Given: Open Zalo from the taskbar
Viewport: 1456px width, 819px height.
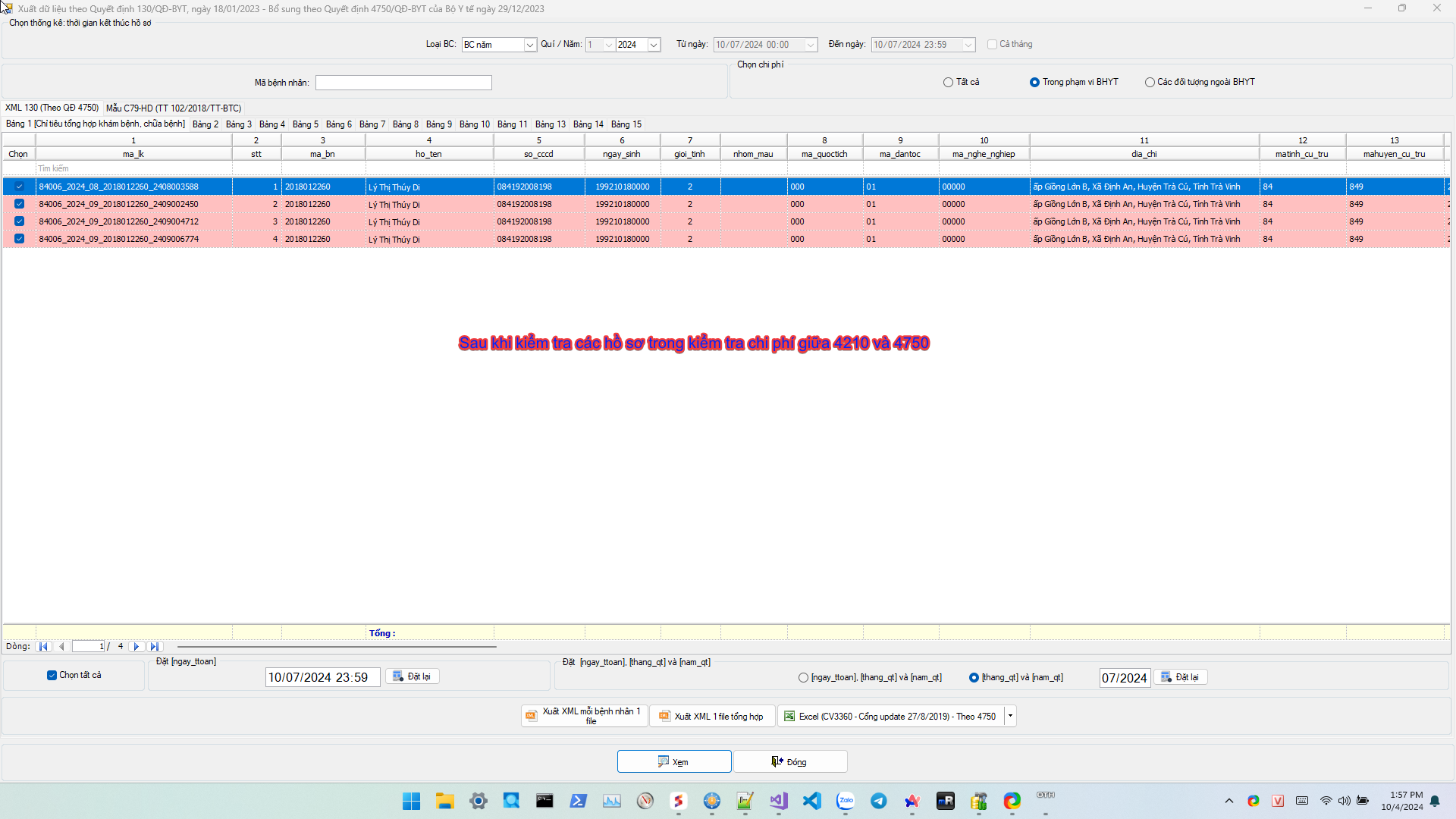Looking at the screenshot, I should [x=846, y=801].
